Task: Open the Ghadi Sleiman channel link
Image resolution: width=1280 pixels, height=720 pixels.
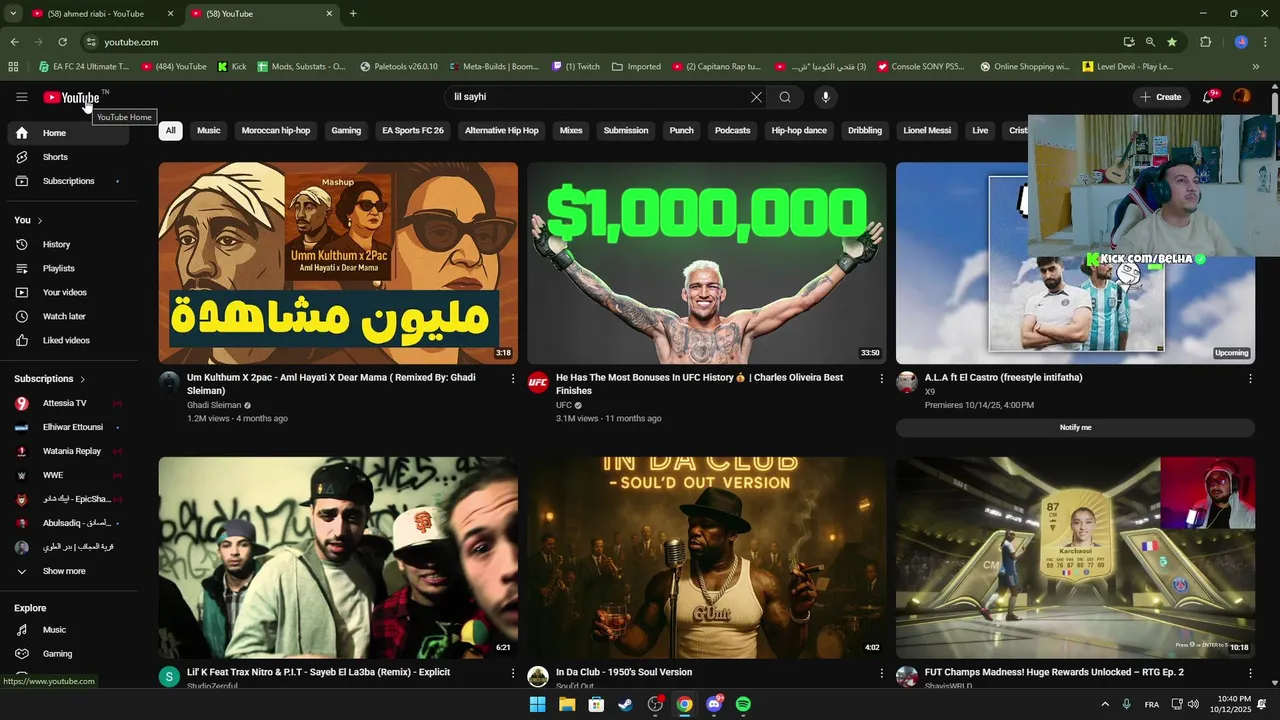Action: pyautogui.click(x=214, y=405)
